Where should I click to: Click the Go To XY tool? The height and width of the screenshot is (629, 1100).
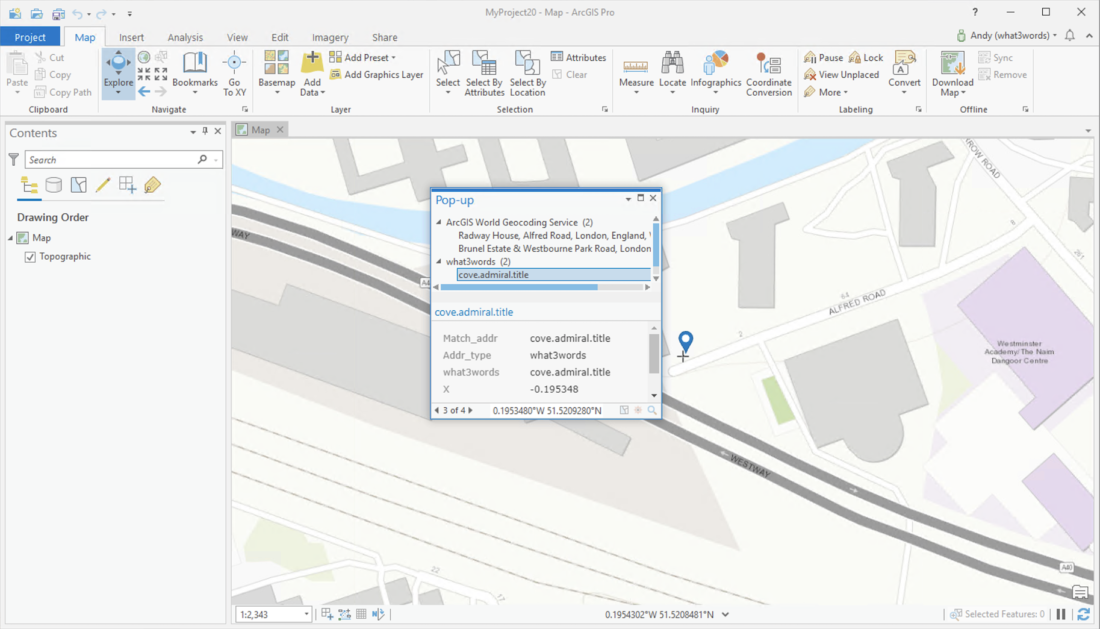(x=234, y=73)
